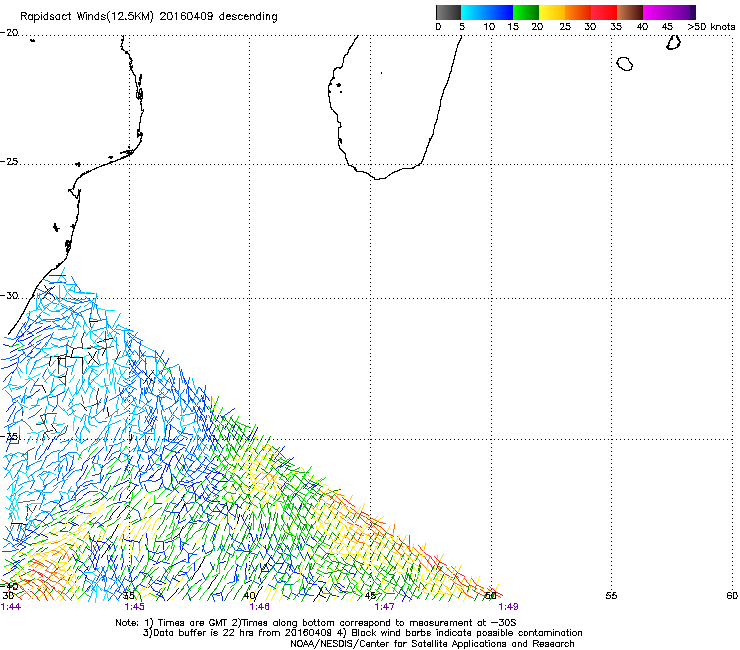Click the cyan-blue 5-15 knots legend segment
The image size is (740, 650).
coord(487,12)
